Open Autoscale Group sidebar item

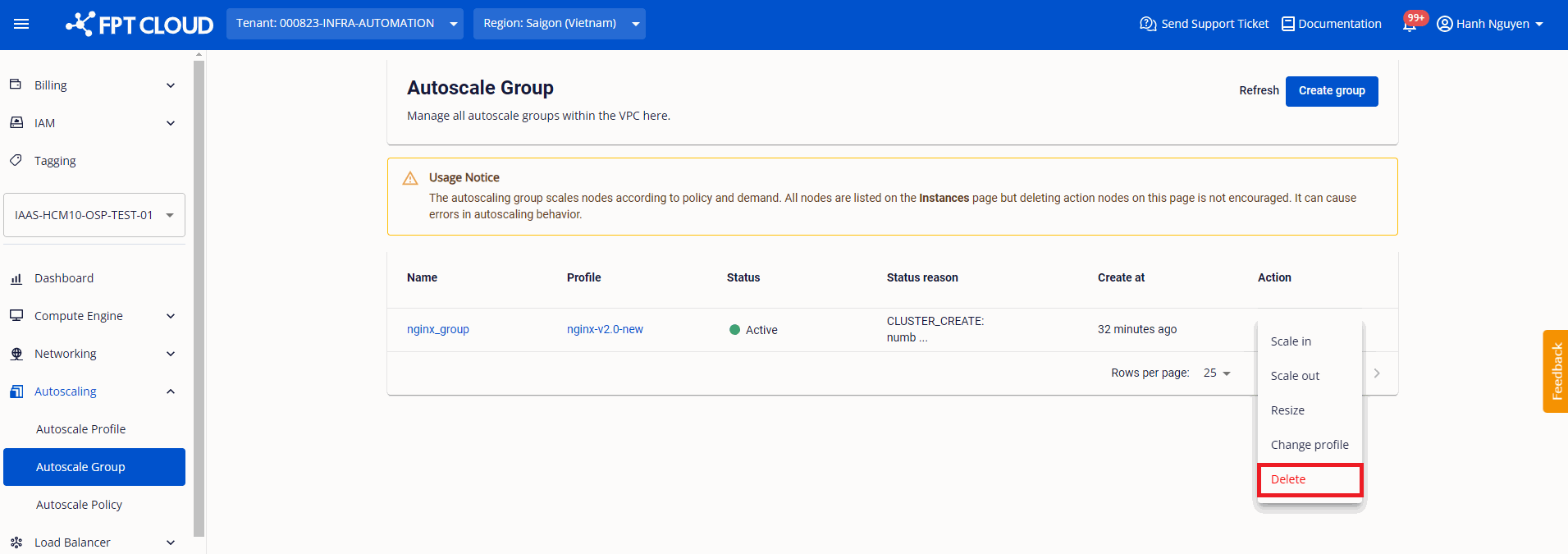[x=94, y=467]
